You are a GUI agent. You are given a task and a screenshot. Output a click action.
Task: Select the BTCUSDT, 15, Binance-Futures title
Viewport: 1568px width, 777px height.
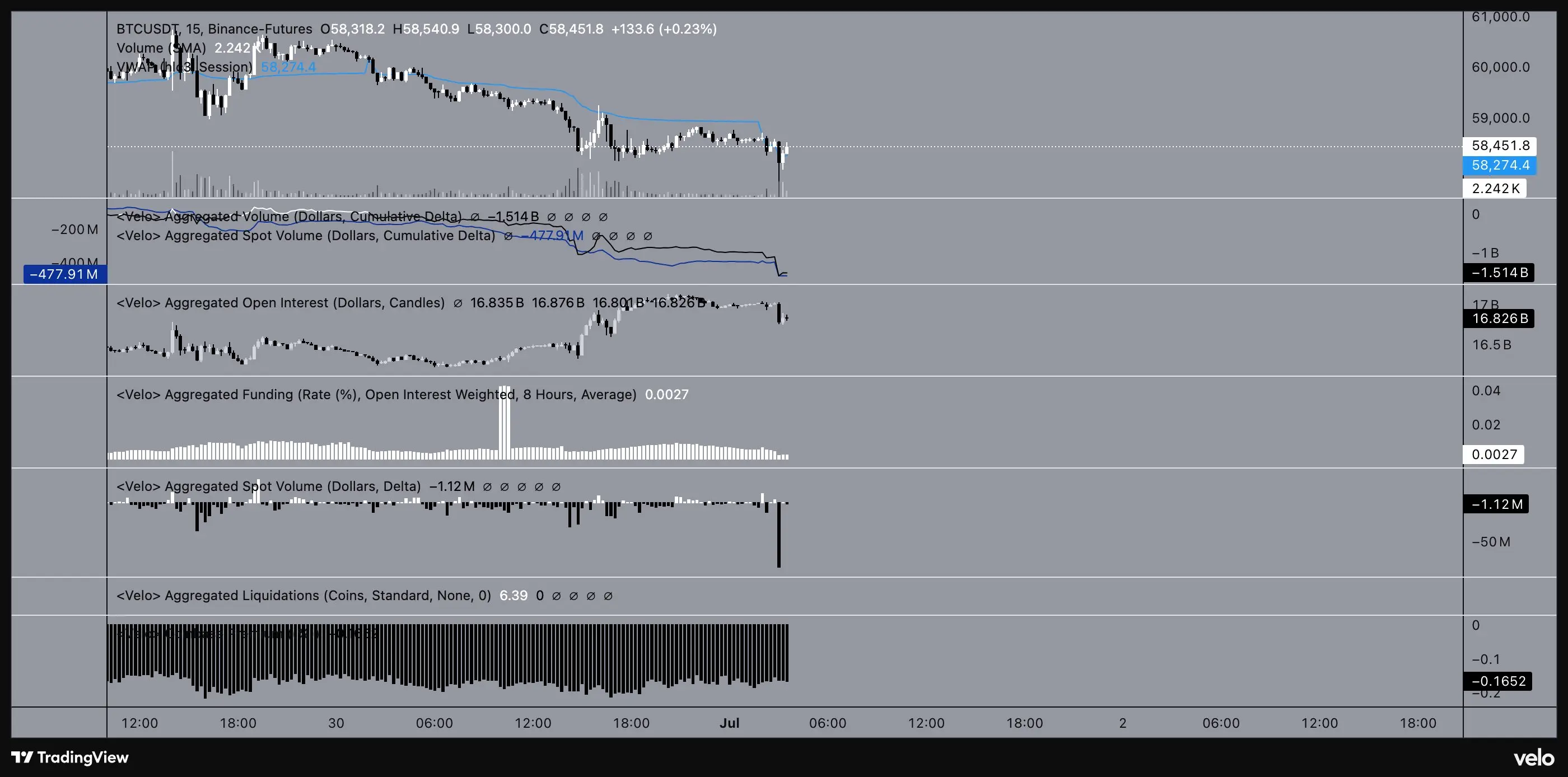click(214, 29)
